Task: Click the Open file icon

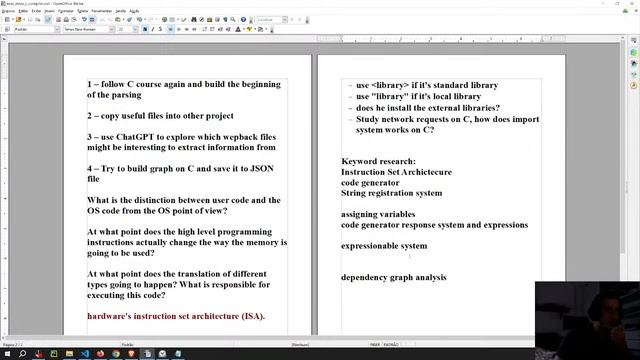Action: (x=18, y=20)
